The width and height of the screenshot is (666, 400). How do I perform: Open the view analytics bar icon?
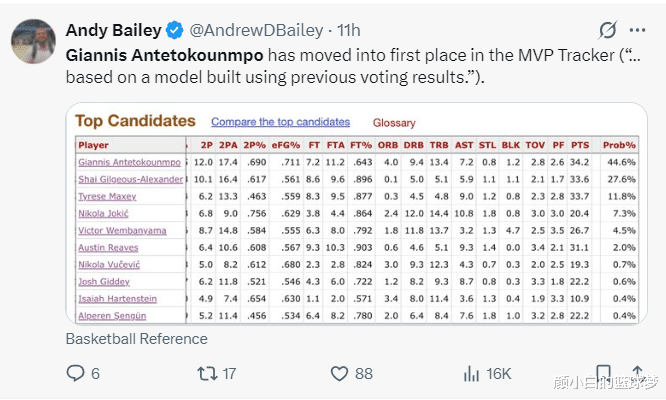471,373
